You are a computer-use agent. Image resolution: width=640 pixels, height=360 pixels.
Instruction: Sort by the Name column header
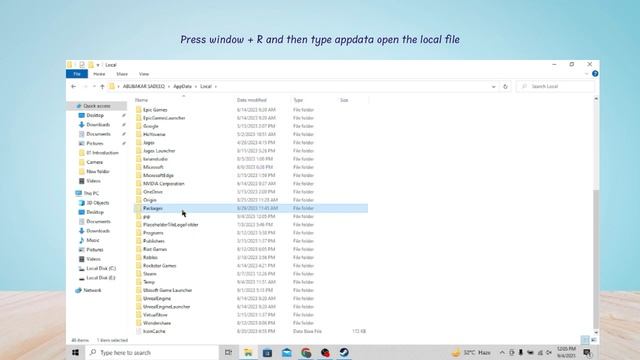tap(141, 100)
